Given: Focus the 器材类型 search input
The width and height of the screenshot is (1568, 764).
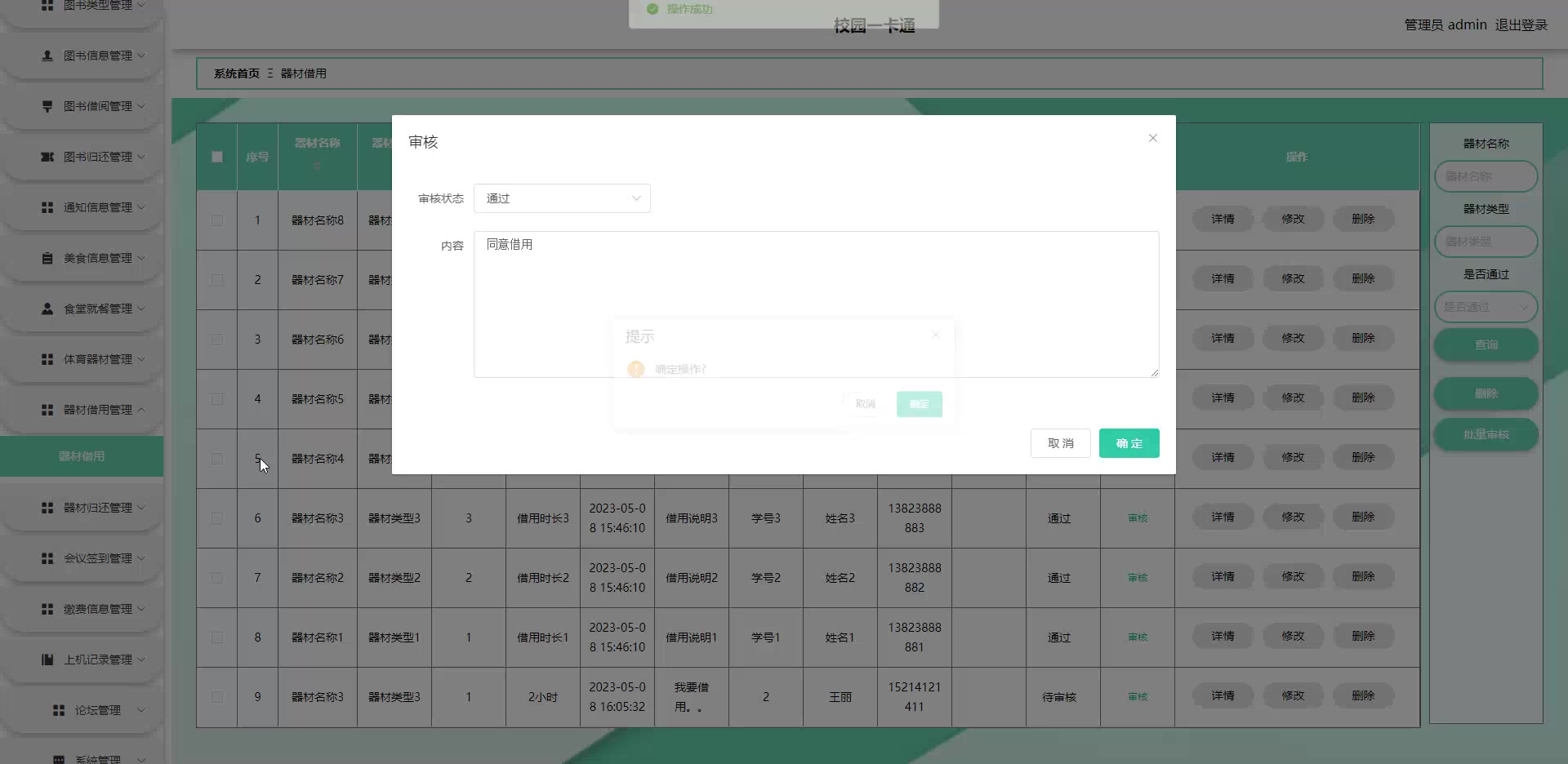Looking at the screenshot, I should click(x=1486, y=242).
